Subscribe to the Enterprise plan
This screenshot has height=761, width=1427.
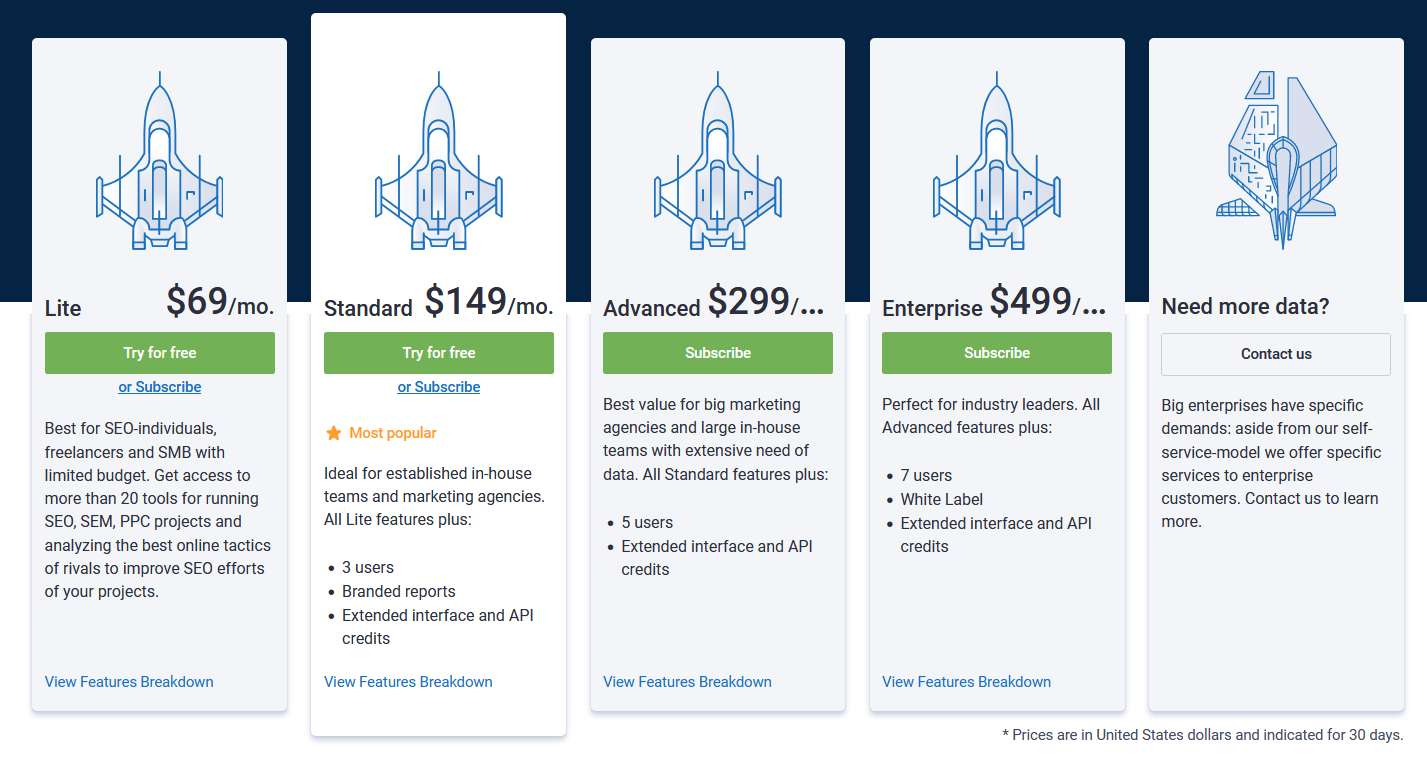click(x=997, y=353)
